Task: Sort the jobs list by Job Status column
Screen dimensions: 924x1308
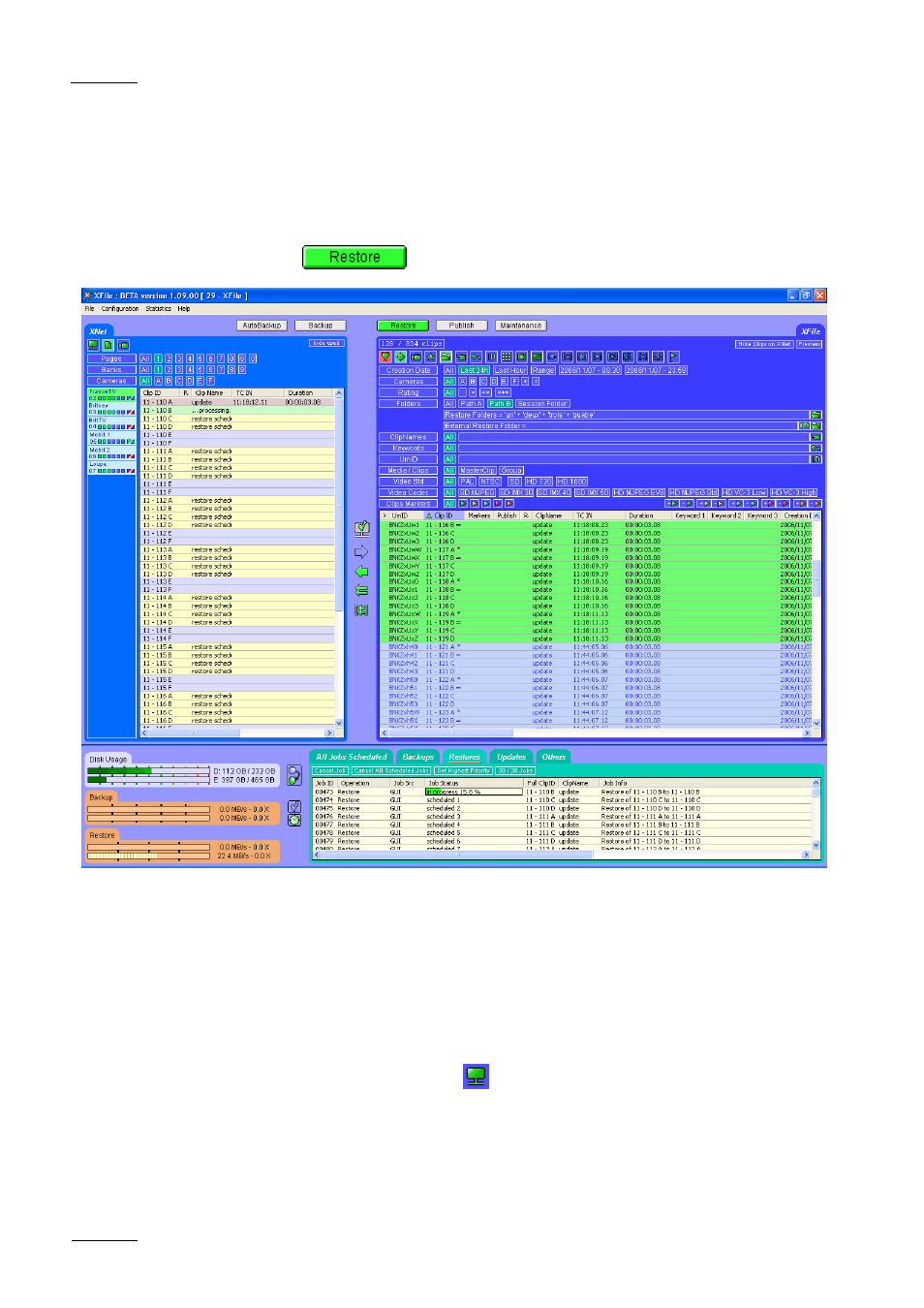Action: [475, 783]
